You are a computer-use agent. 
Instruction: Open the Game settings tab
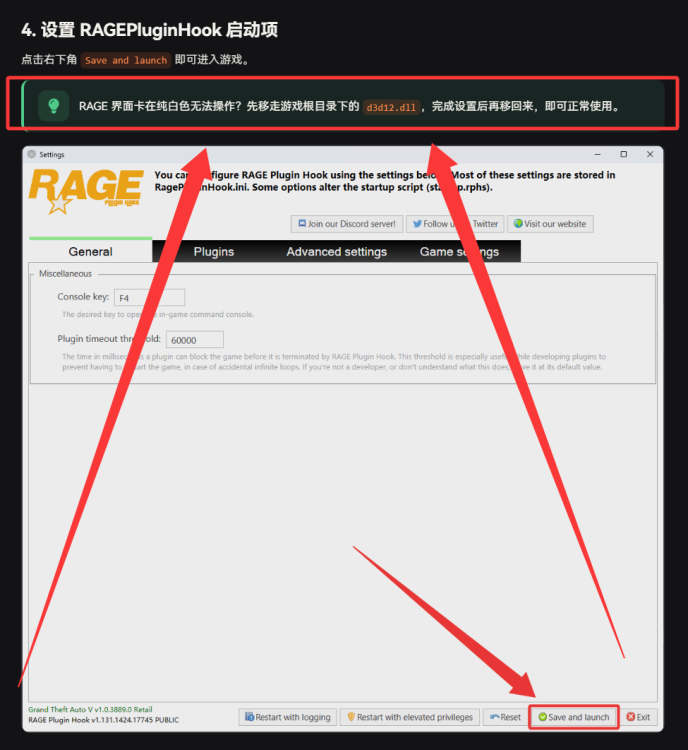point(459,252)
